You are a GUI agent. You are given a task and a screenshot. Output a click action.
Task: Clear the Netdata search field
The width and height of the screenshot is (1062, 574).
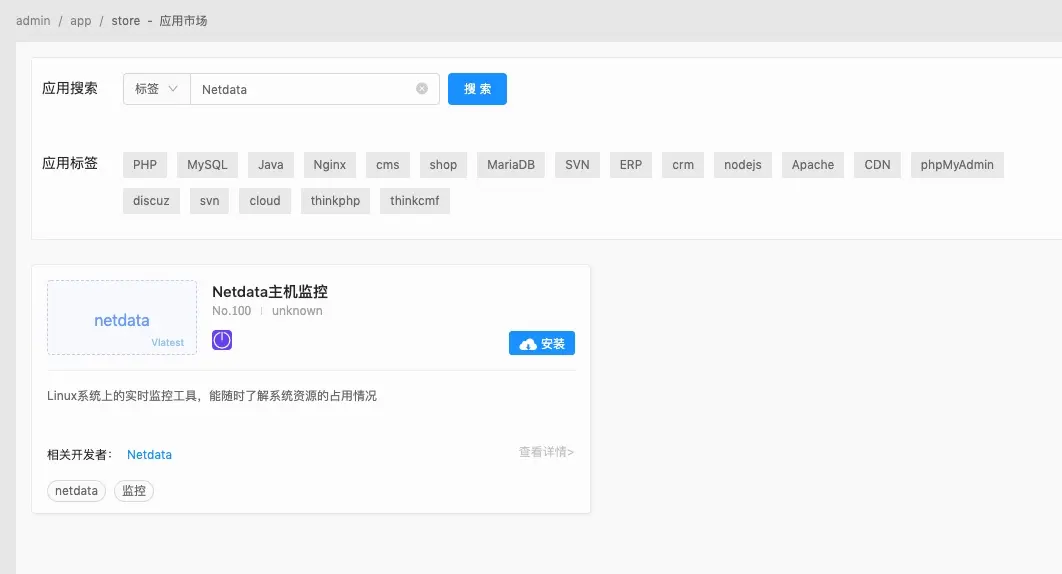coord(422,89)
